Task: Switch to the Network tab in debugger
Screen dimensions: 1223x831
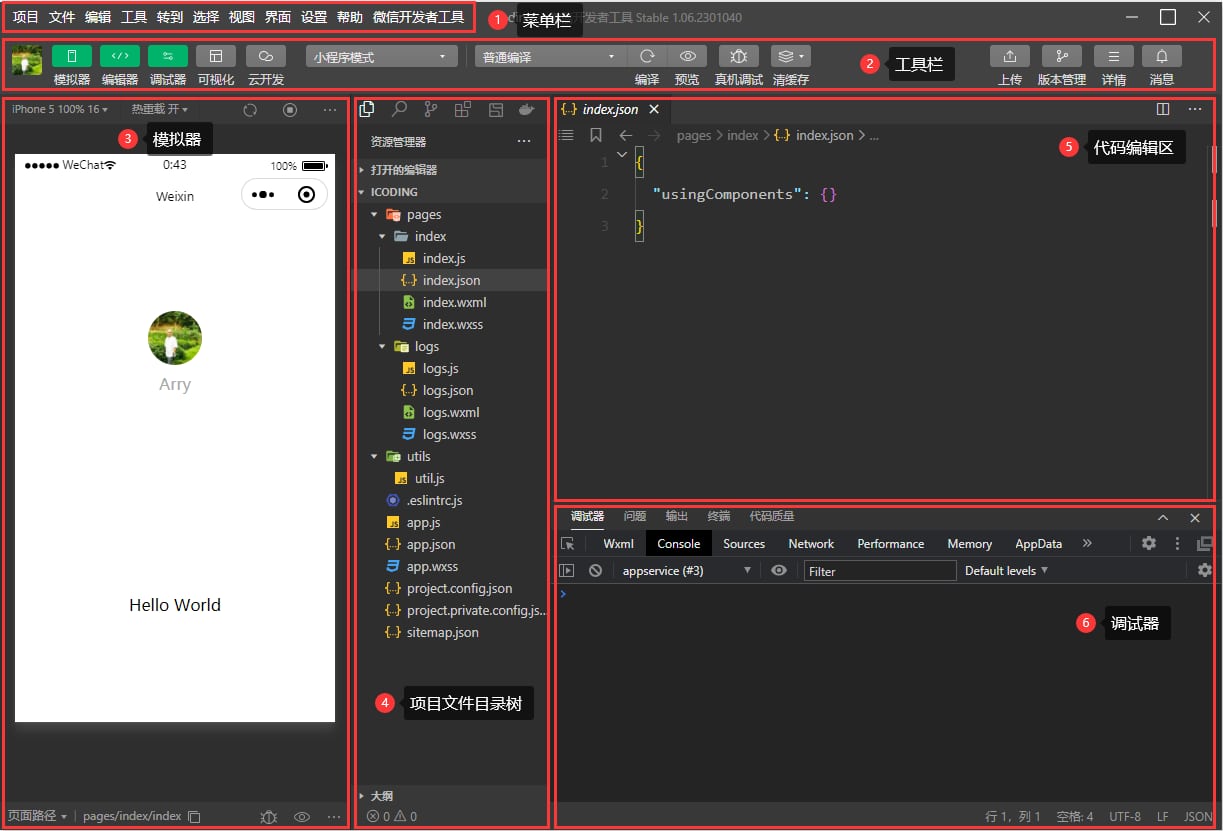Action: pos(810,544)
